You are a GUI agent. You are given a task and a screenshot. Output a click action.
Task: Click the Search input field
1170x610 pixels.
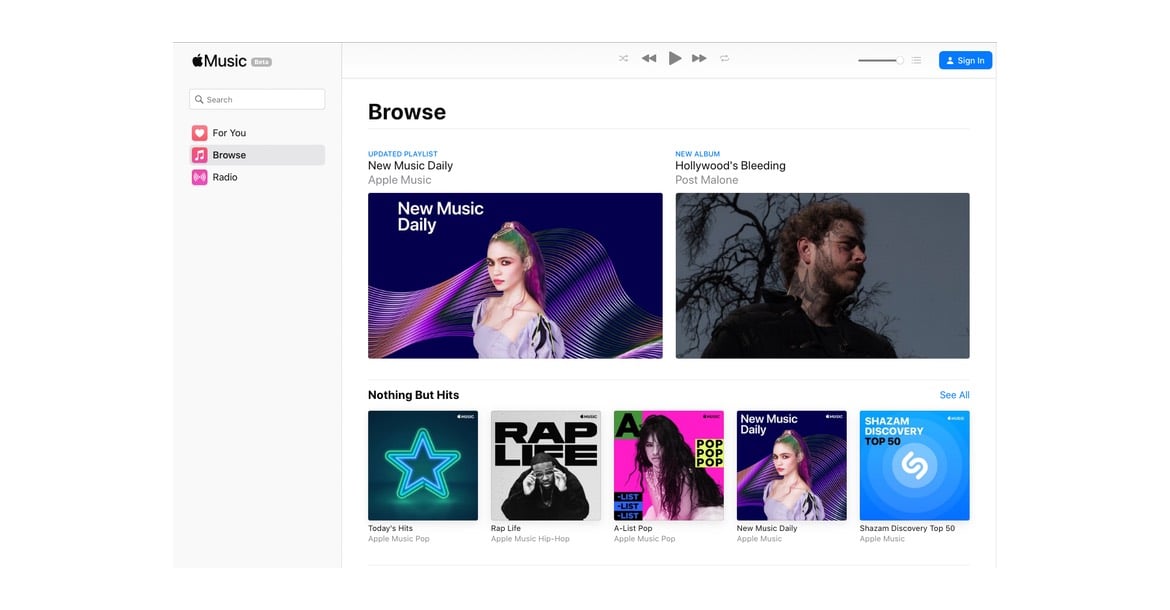coord(257,100)
